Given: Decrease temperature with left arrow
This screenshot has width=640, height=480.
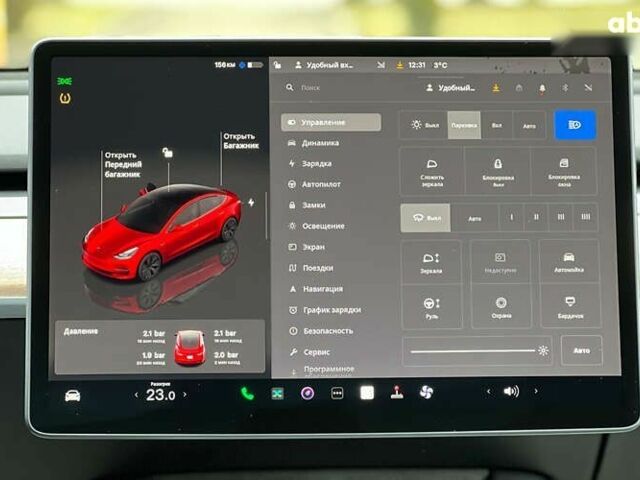Looking at the screenshot, I should (x=136, y=395).
